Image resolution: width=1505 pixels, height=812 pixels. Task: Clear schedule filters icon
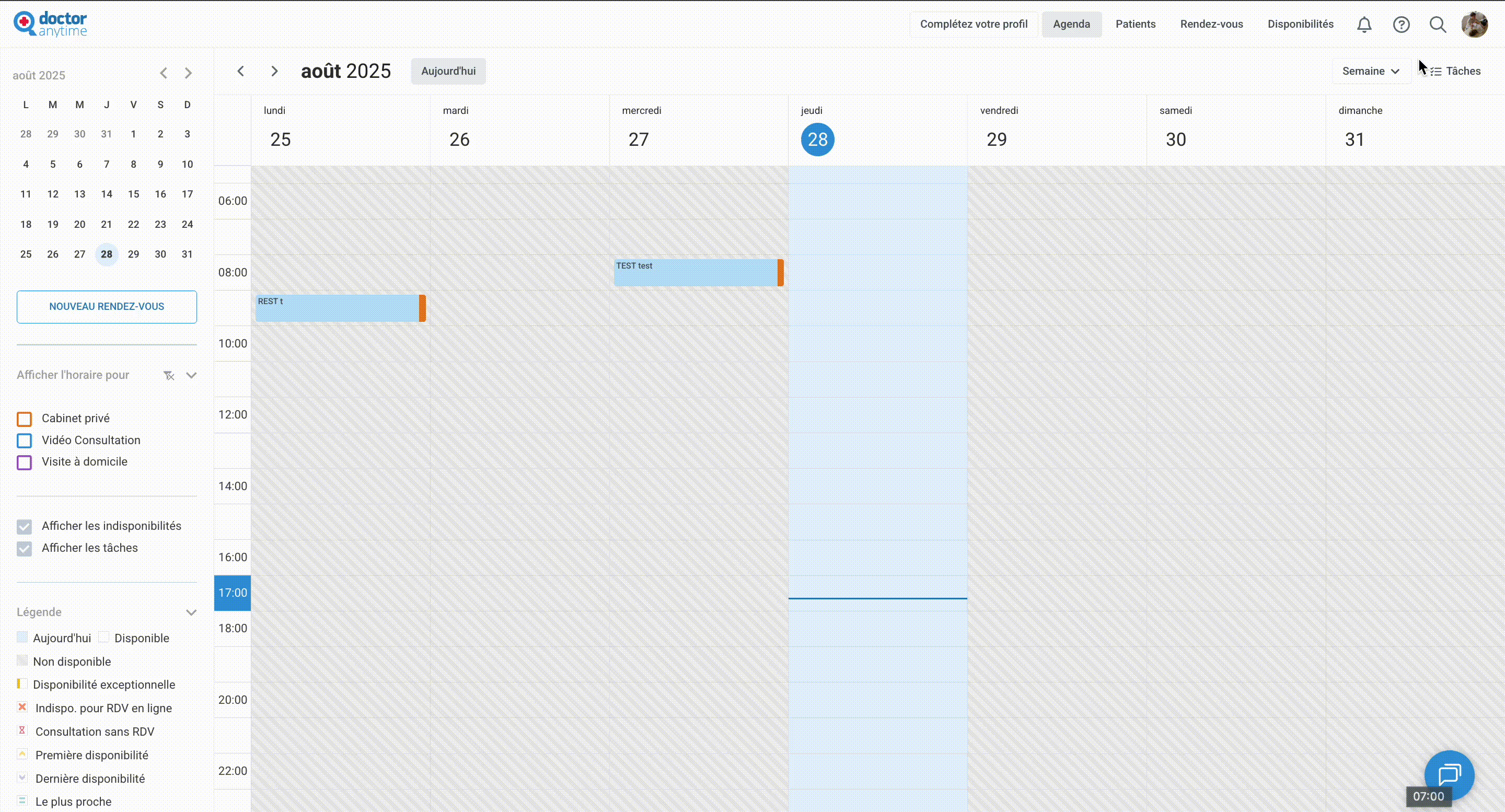pos(169,376)
